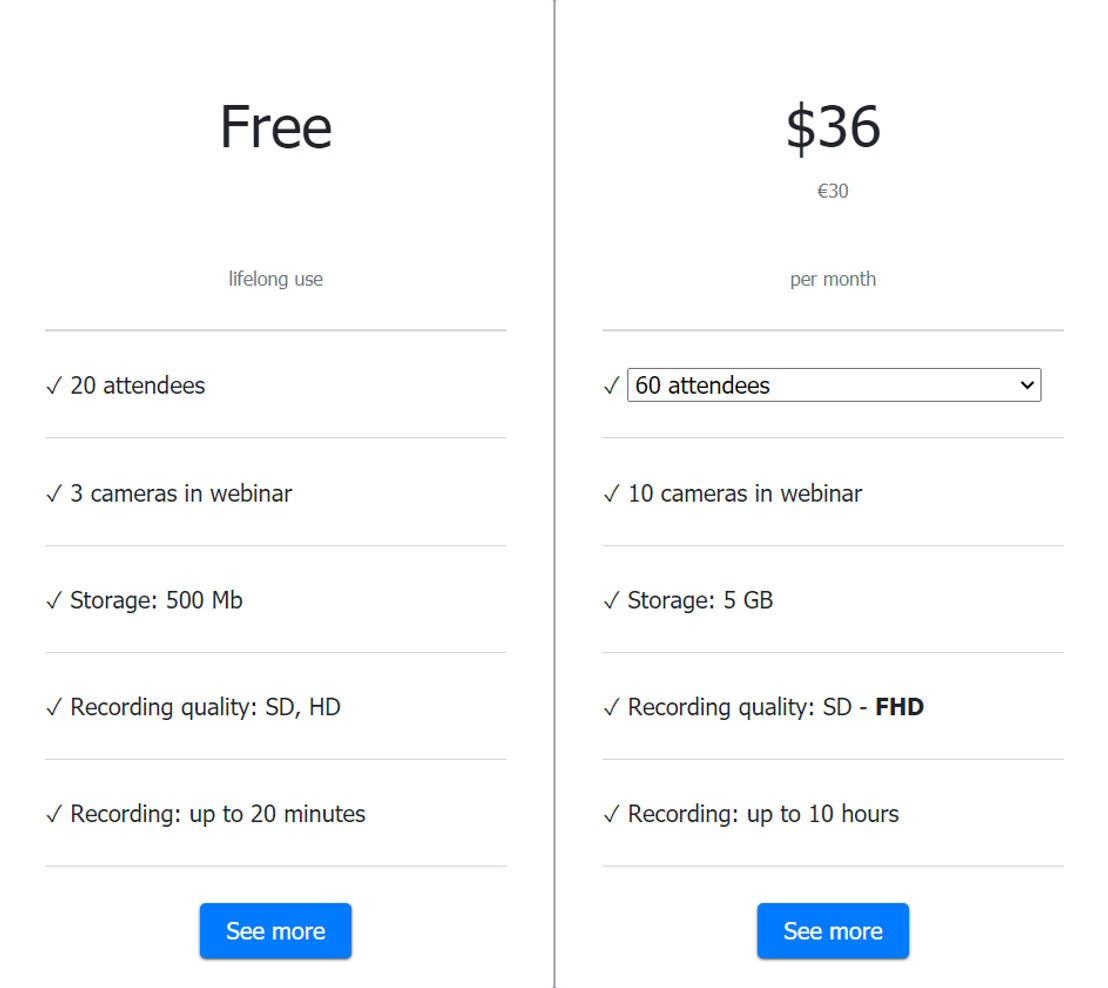Click the checkmark beside Recording quality: SD, HD
The height and width of the screenshot is (988, 1108).
54,708
